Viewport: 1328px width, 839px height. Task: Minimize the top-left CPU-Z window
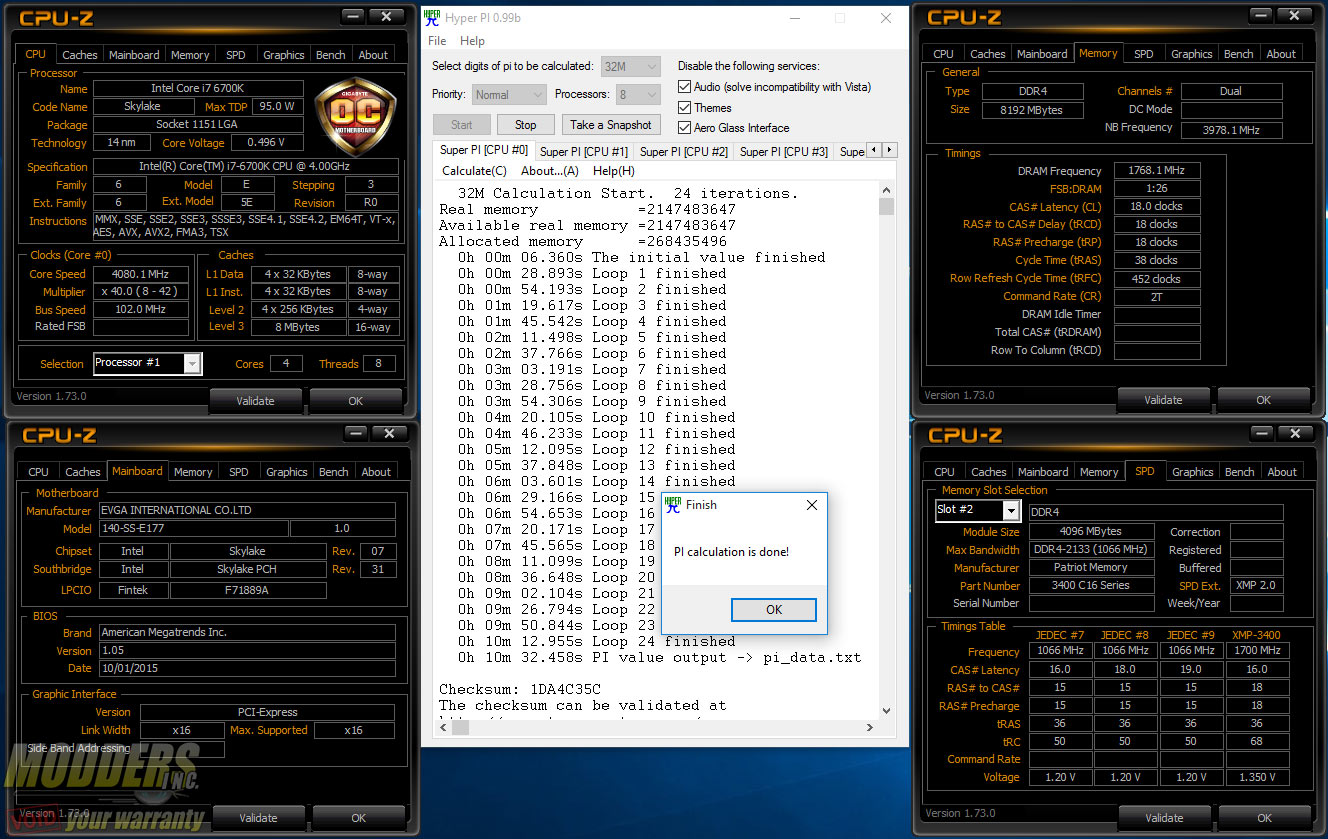(x=353, y=17)
